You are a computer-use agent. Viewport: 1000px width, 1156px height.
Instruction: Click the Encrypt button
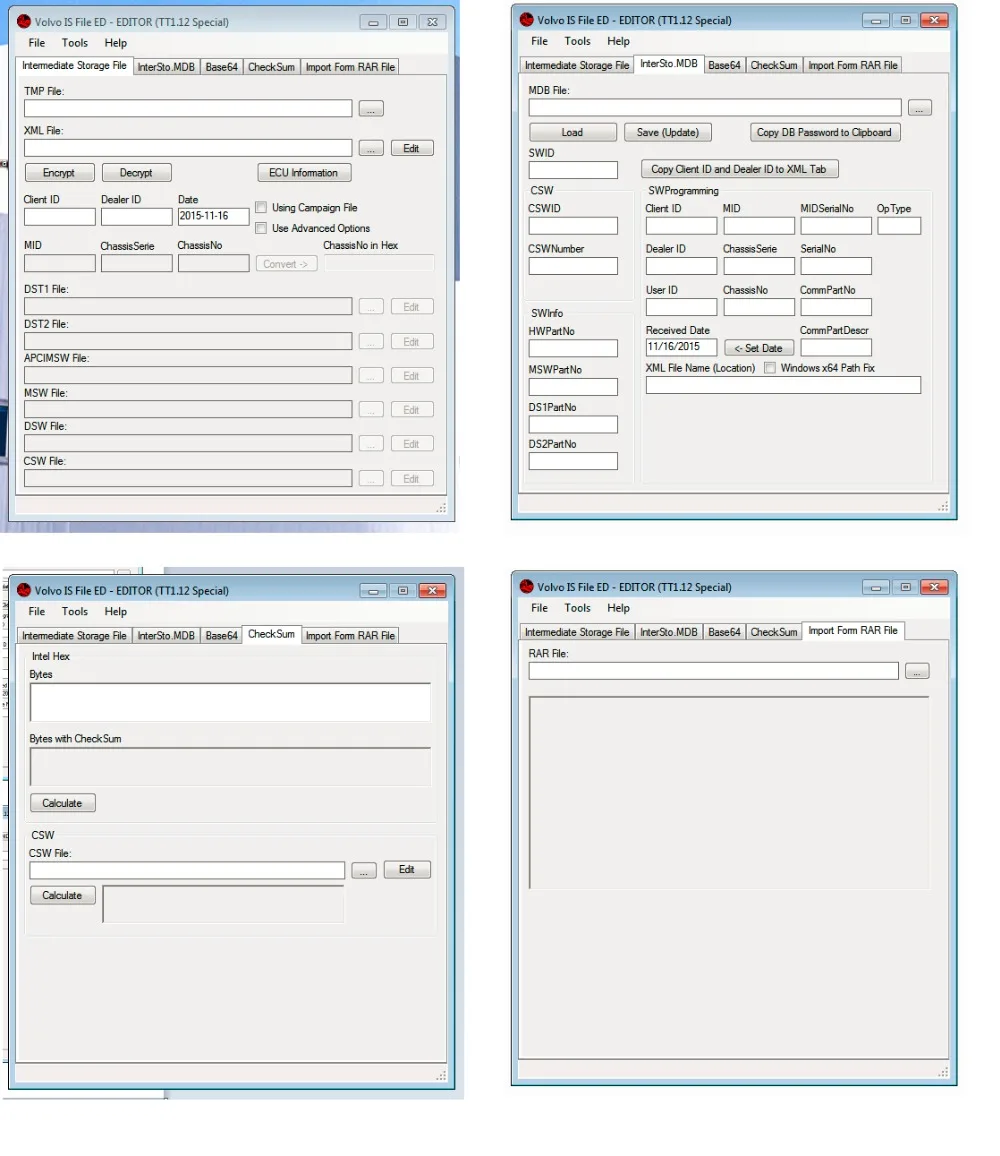coord(59,173)
